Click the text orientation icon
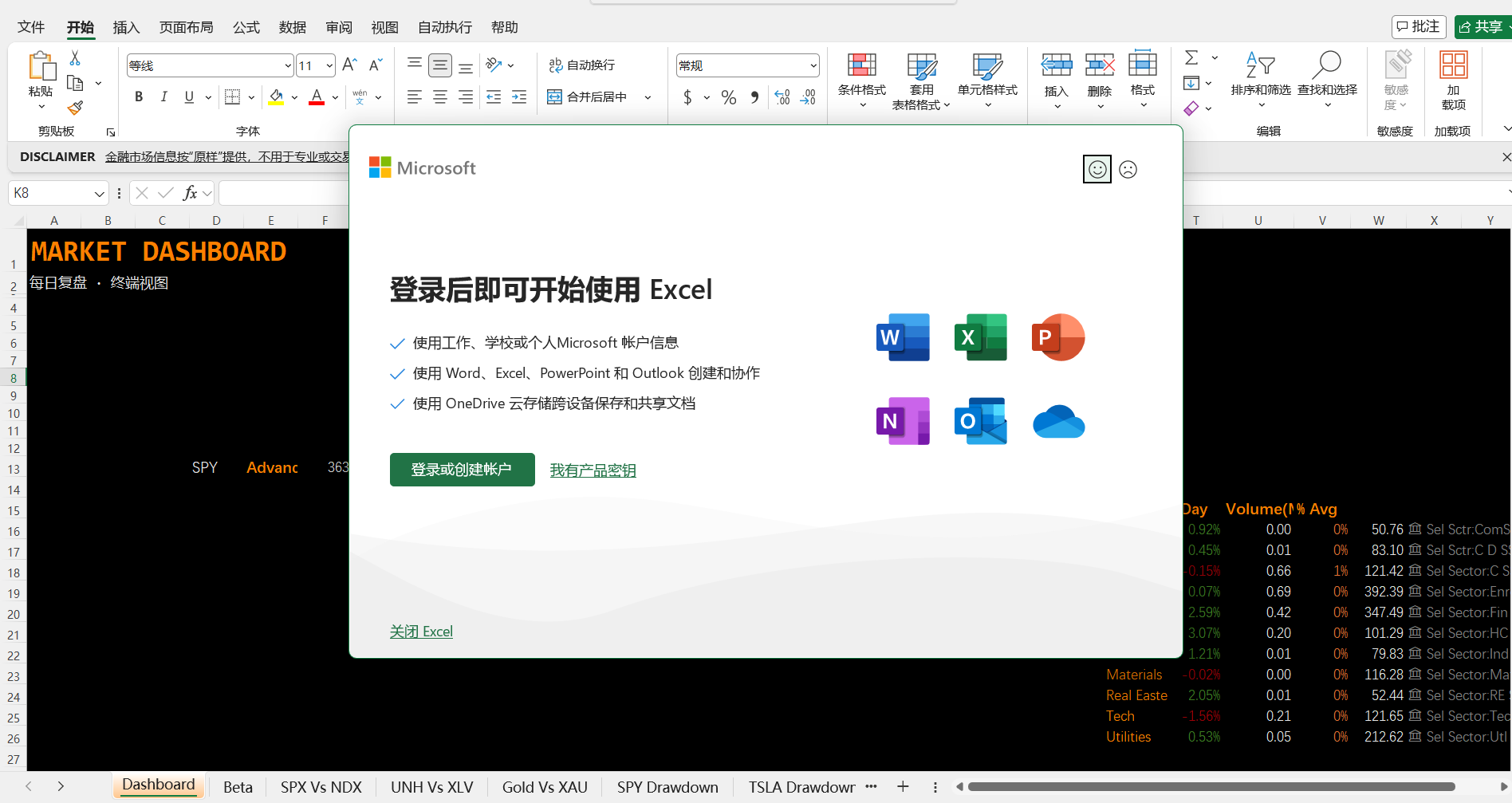The height and width of the screenshot is (803, 1512). click(x=494, y=65)
